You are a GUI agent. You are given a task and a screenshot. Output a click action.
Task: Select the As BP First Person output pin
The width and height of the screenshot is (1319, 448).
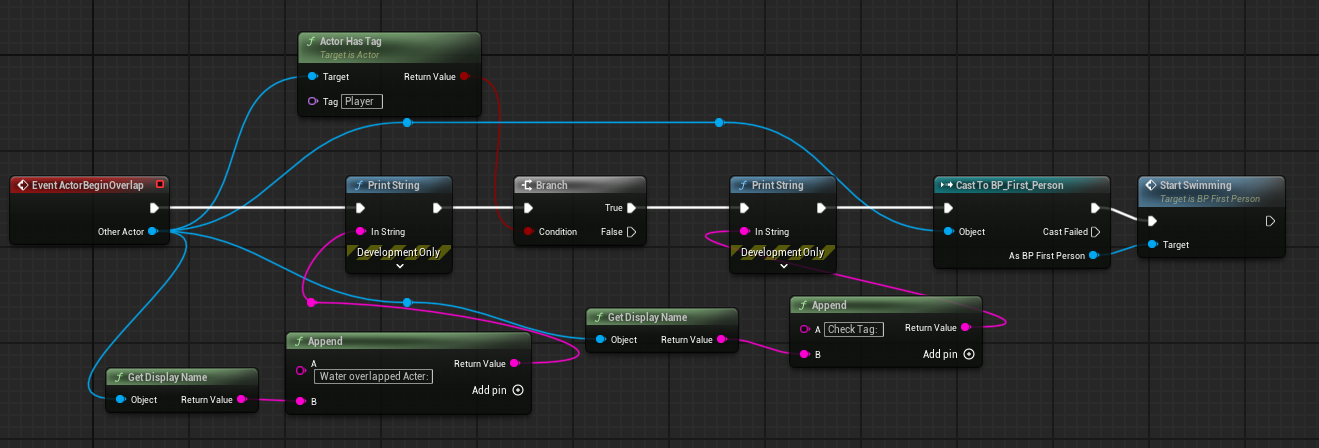(1094, 255)
